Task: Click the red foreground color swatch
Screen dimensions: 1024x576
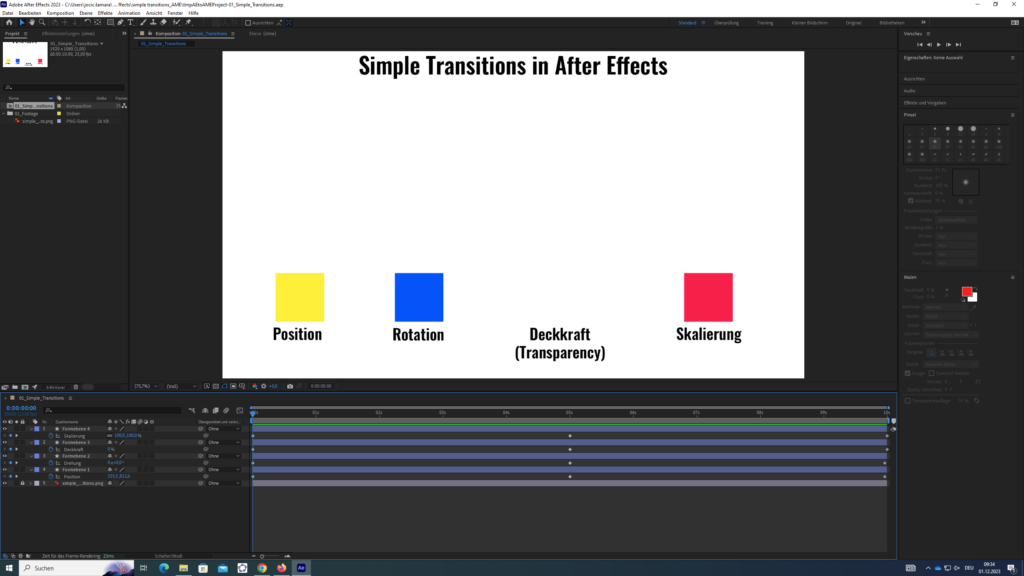Action: [x=966, y=291]
